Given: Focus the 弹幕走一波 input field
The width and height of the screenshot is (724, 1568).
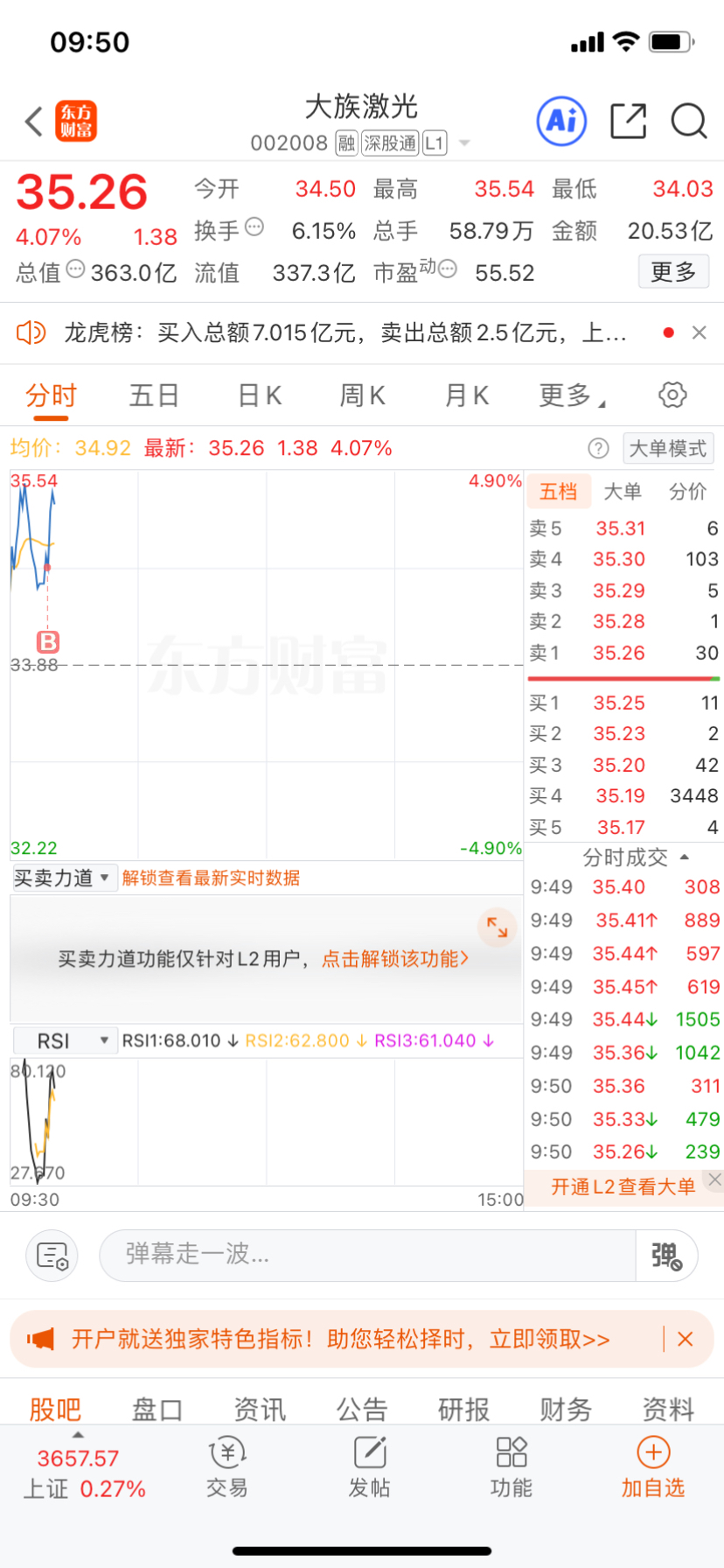Looking at the screenshot, I should point(367,1256).
